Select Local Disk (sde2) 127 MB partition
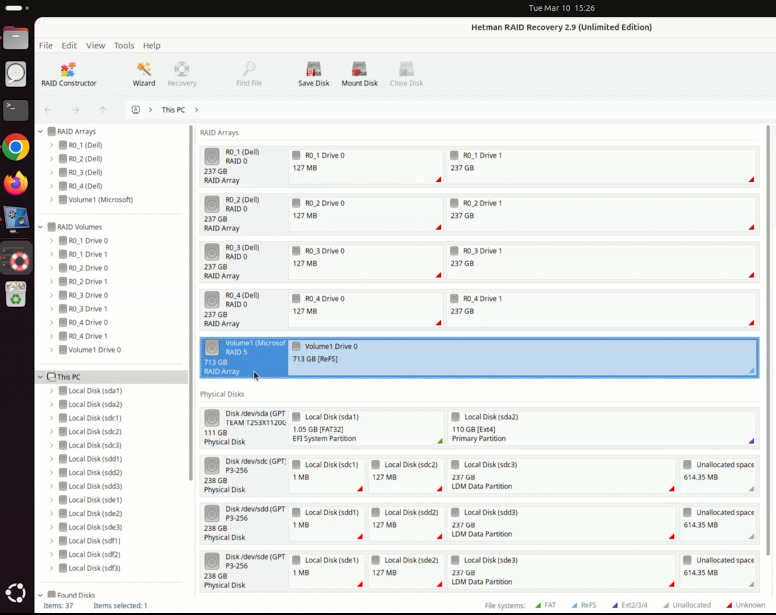 (406, 571)
